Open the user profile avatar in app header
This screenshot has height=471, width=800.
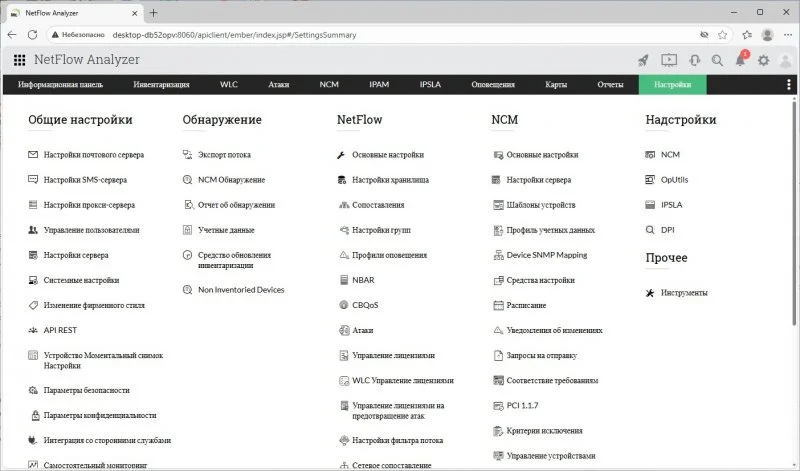[x=786, y=61]
